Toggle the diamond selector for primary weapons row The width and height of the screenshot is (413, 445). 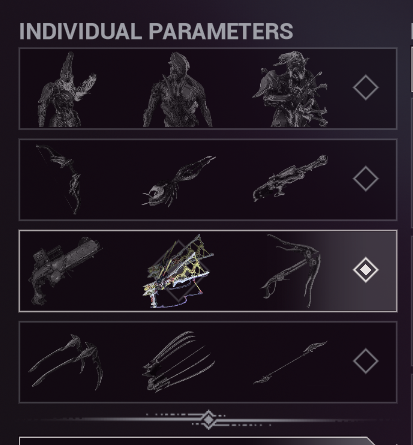[366, 179]
